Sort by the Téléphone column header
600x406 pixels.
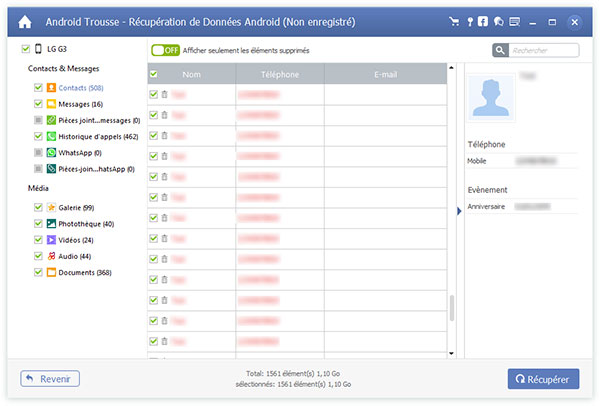[x=280, y=74]
